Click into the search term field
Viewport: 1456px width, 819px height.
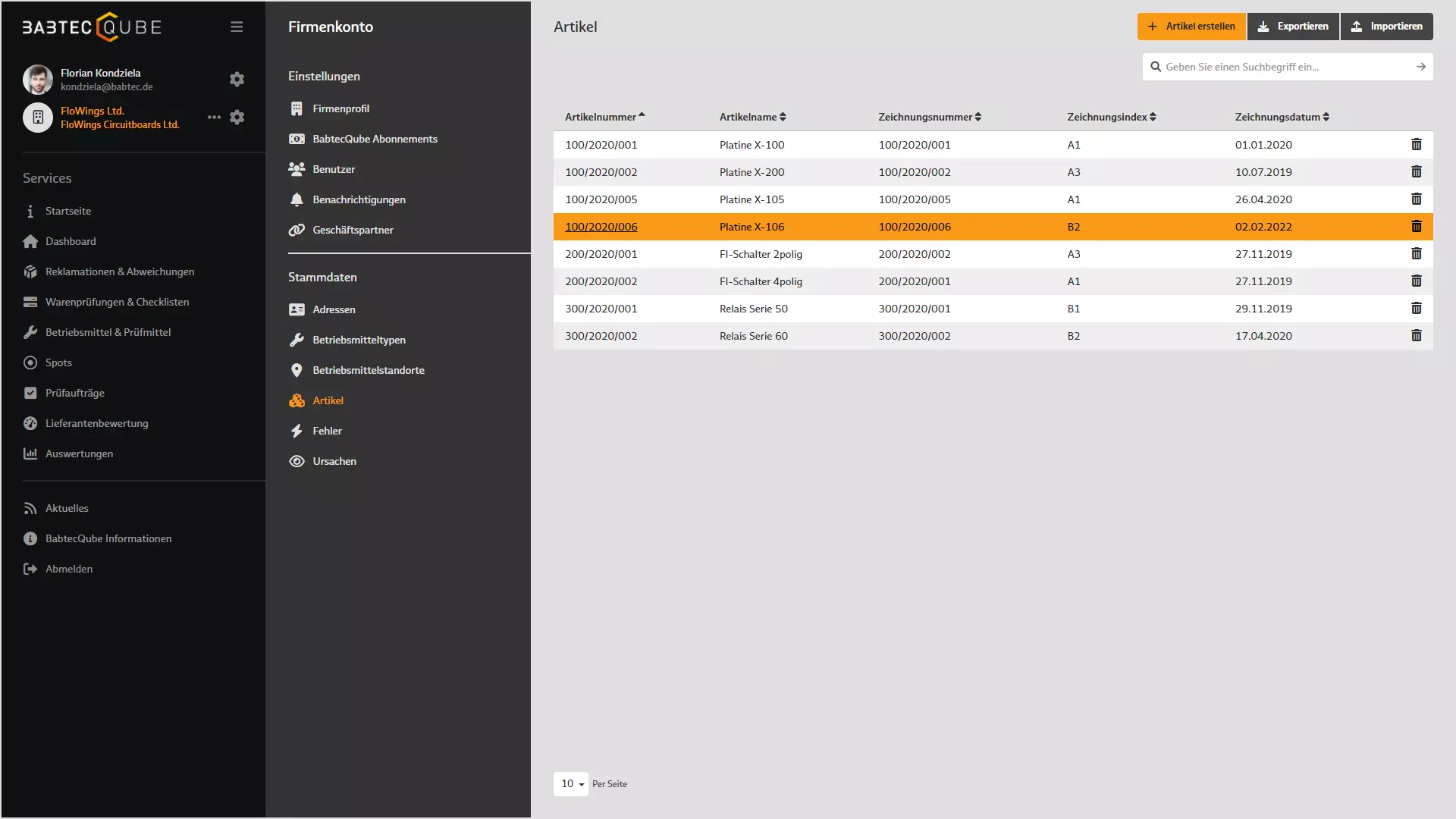[1287, 67]
